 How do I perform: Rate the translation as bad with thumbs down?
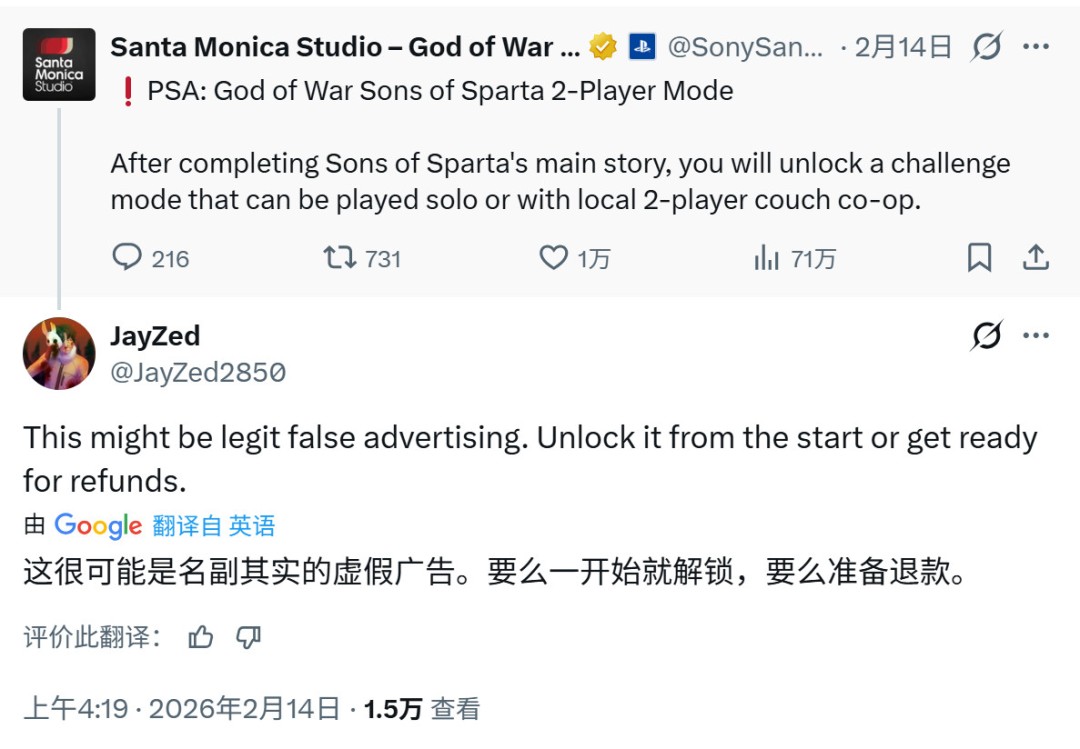(248, 636)
